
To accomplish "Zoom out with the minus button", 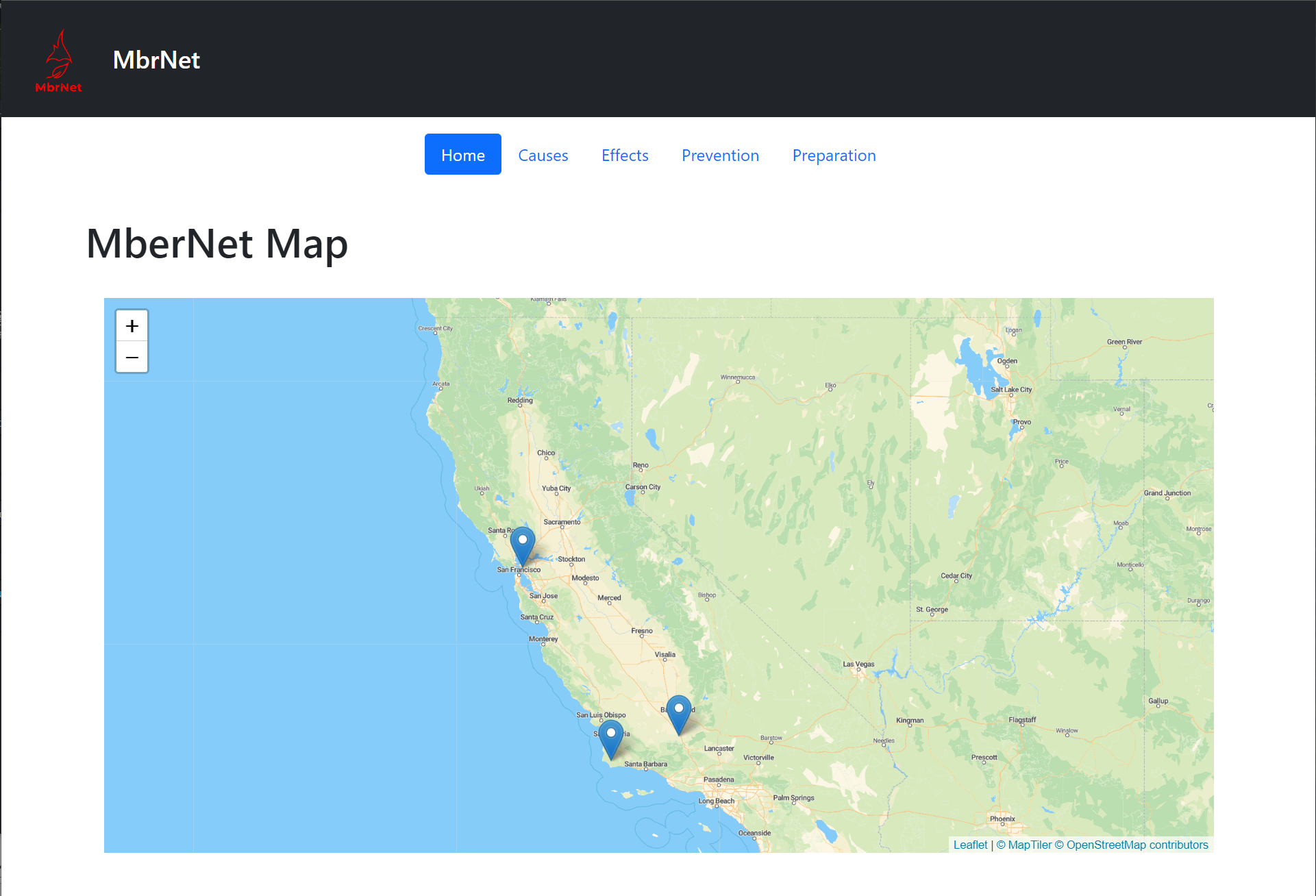I will point(132,358).
